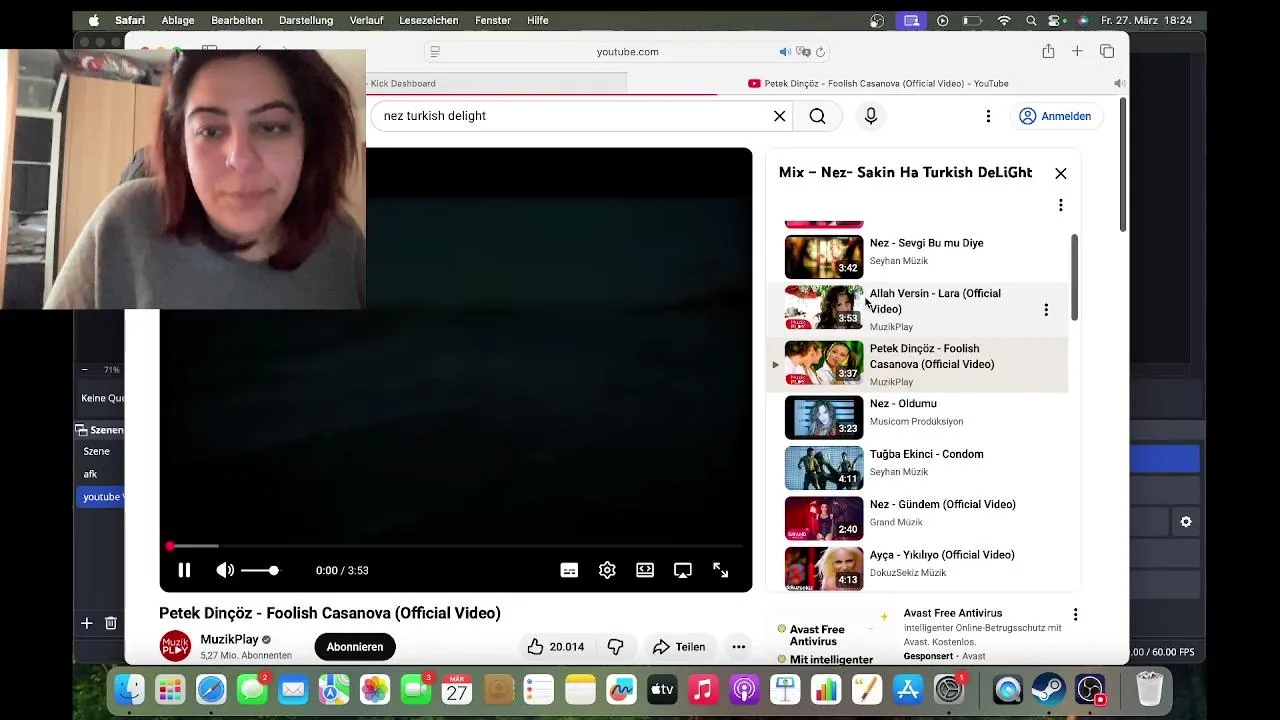Switch to the Kick Dashboard tab
Viewport: 1280px width, 720px height.
coord(402,84)
